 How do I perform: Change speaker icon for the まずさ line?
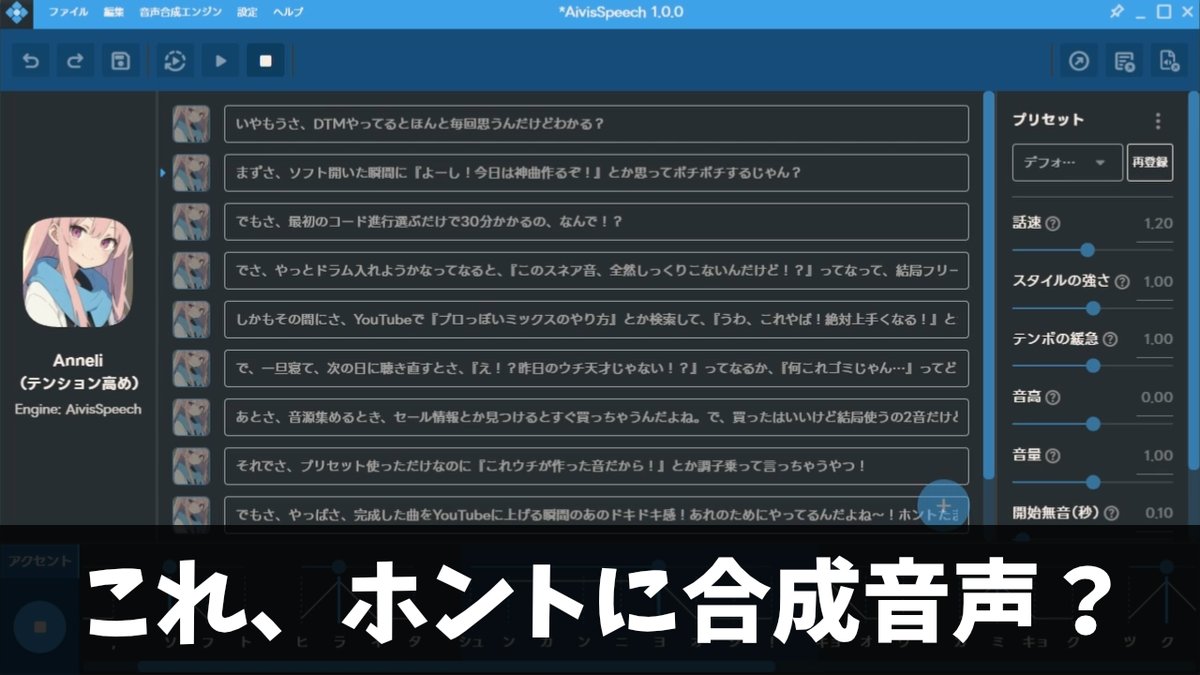pyautogui.click(x=191, y=173)
